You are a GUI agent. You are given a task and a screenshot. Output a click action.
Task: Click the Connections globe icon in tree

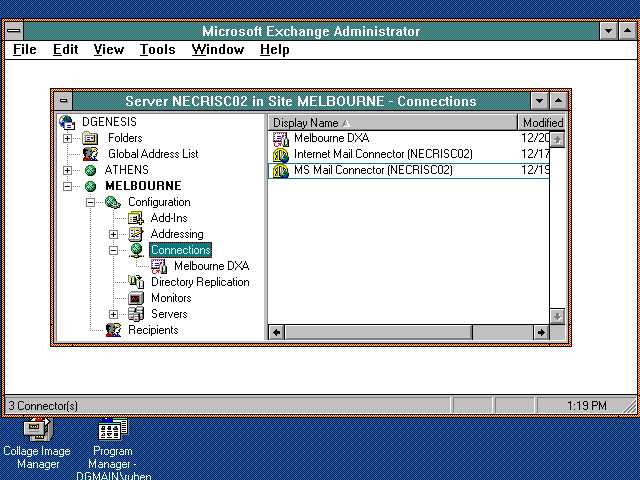click(136, 250)
